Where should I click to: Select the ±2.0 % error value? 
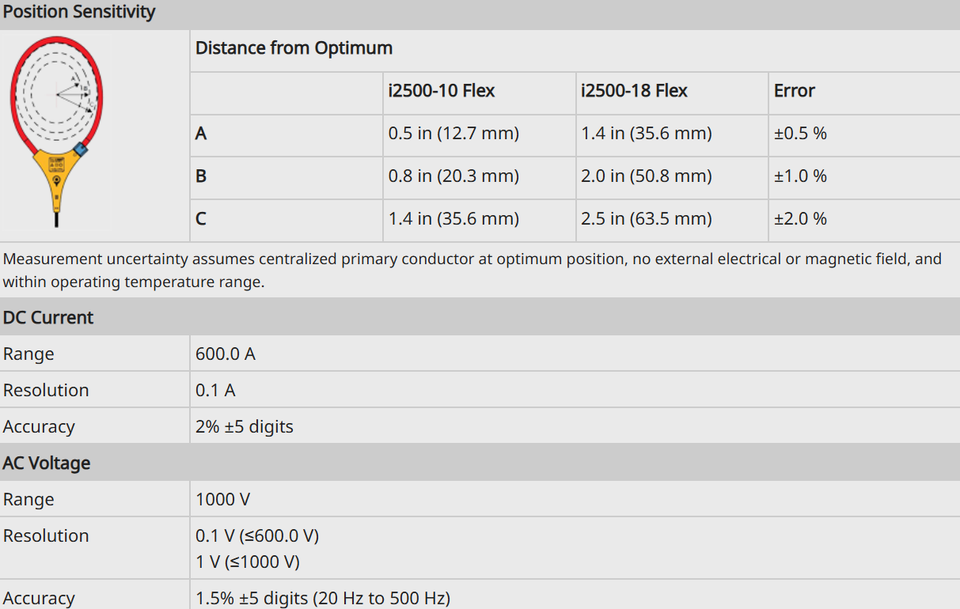point(800,219)
